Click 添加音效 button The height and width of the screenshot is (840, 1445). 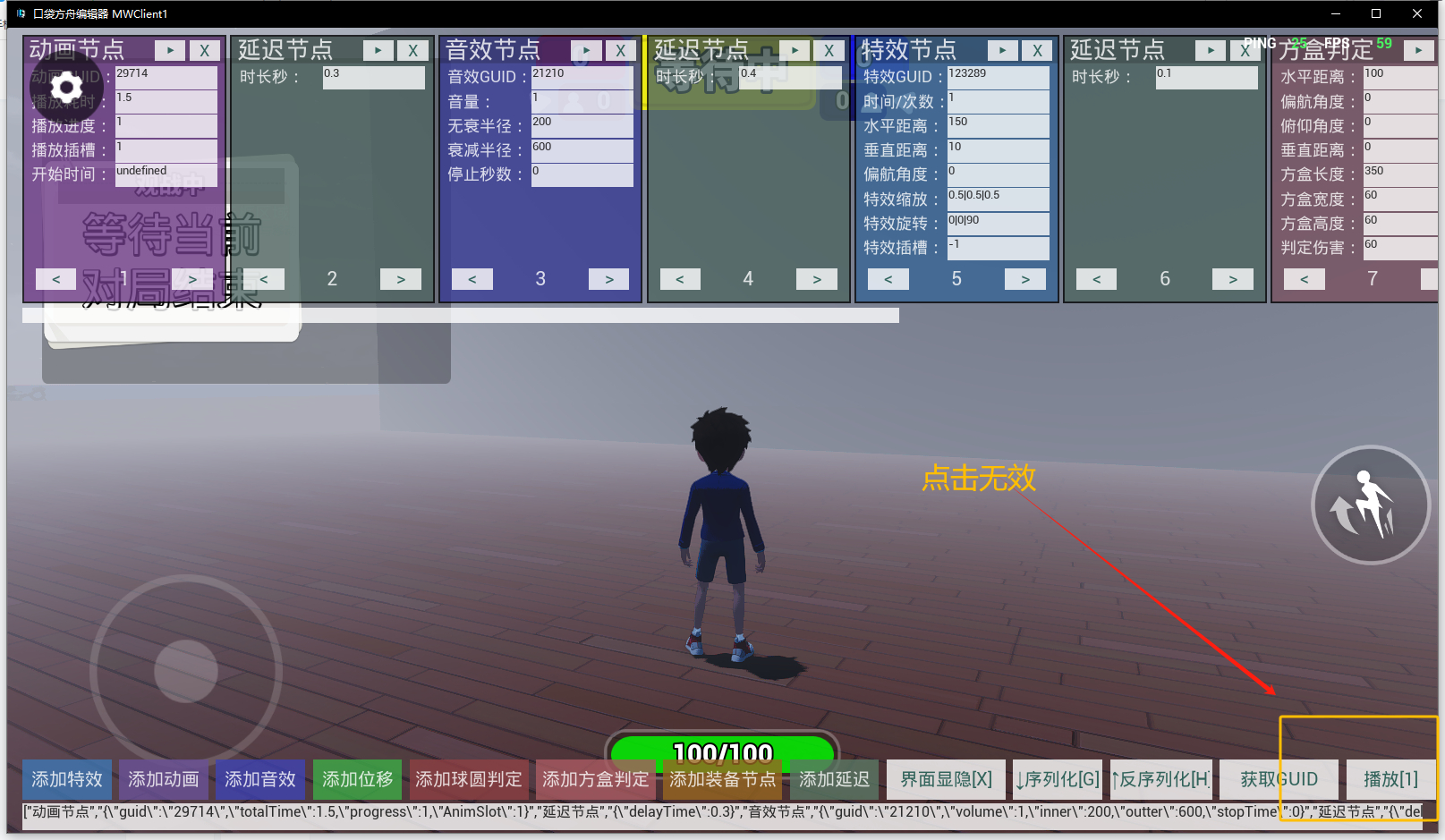coord(260,779)
